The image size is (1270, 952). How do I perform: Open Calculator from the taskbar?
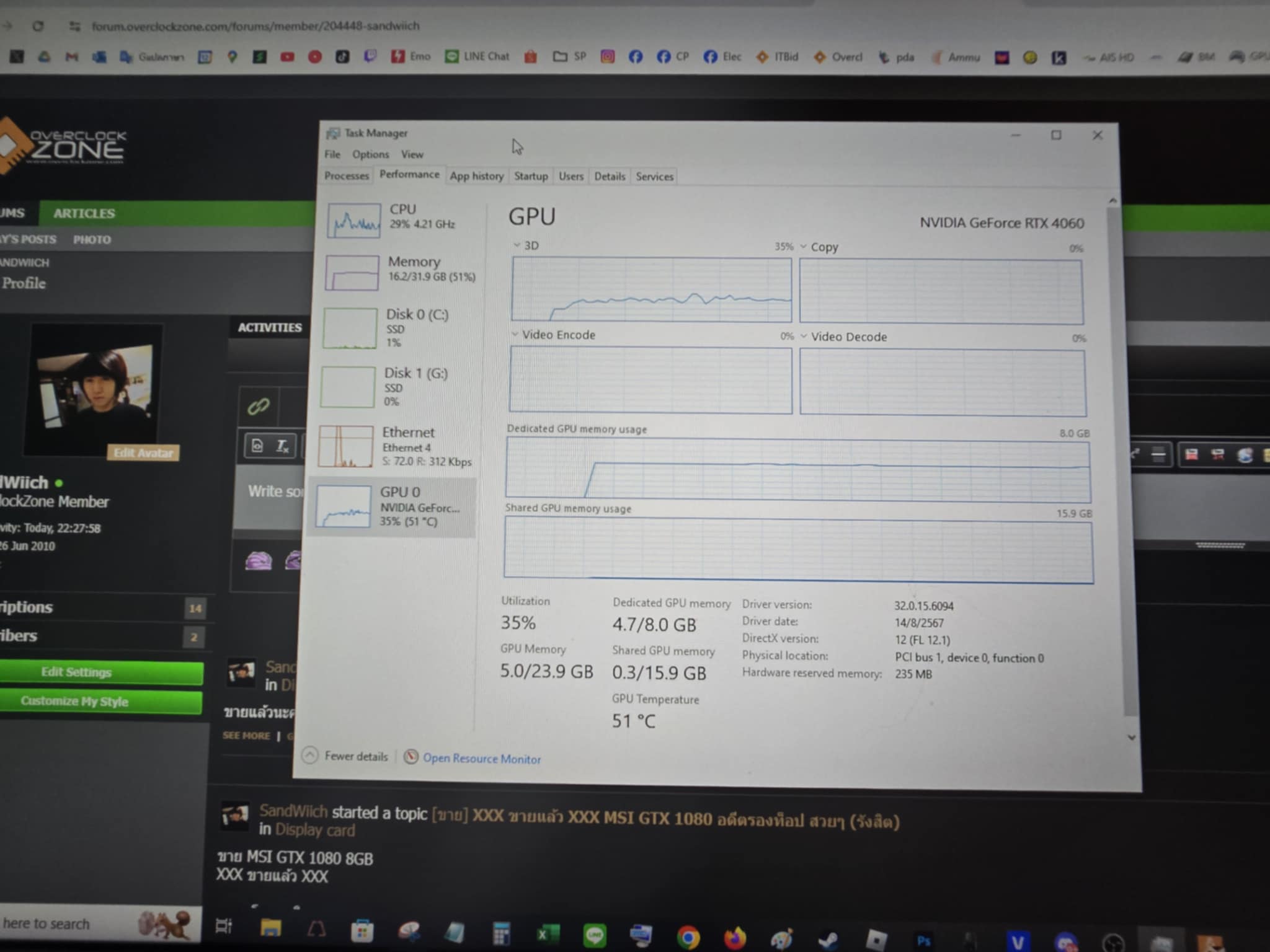(x=501, y=933)
